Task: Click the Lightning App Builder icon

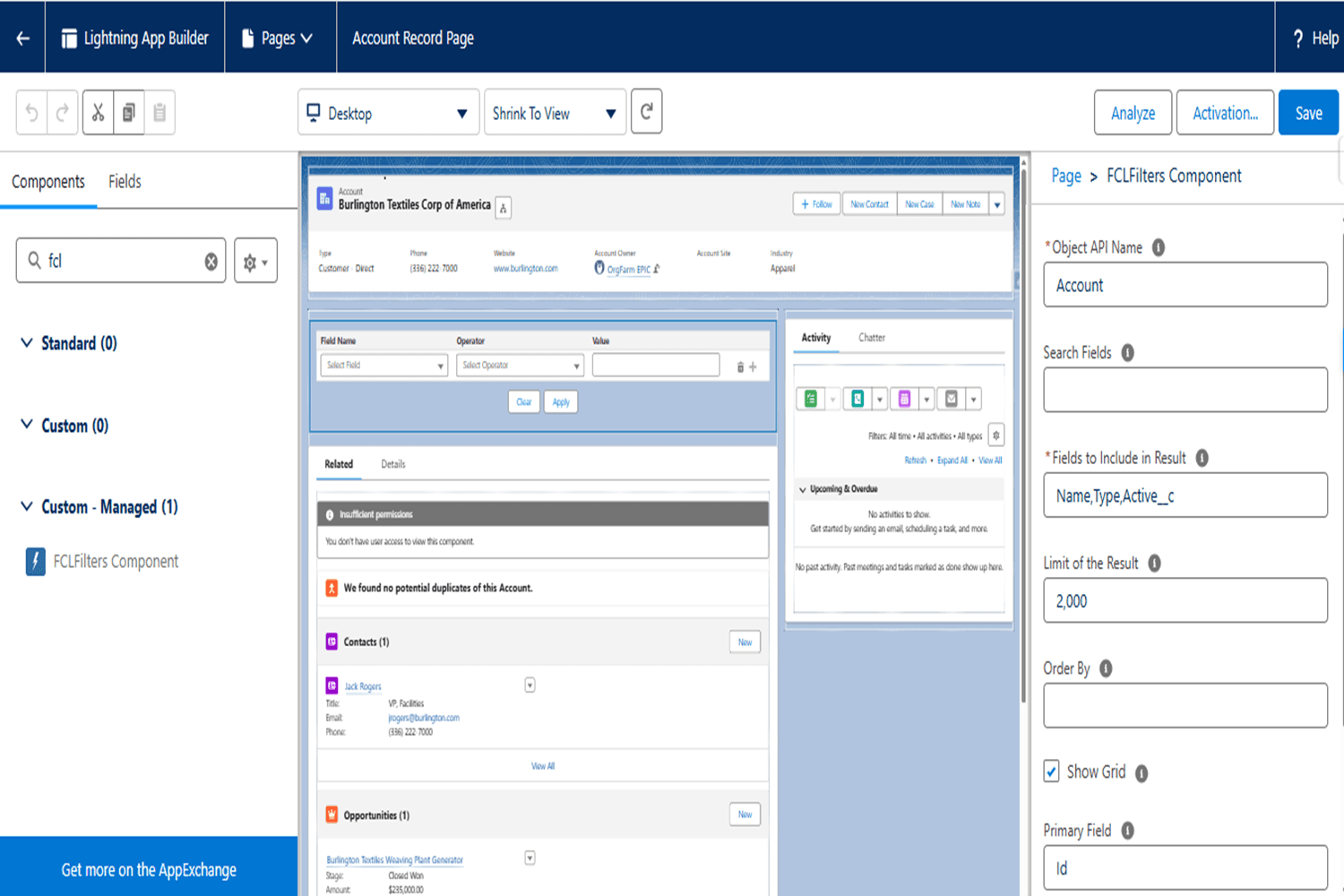Action: [x=69, y=39]
